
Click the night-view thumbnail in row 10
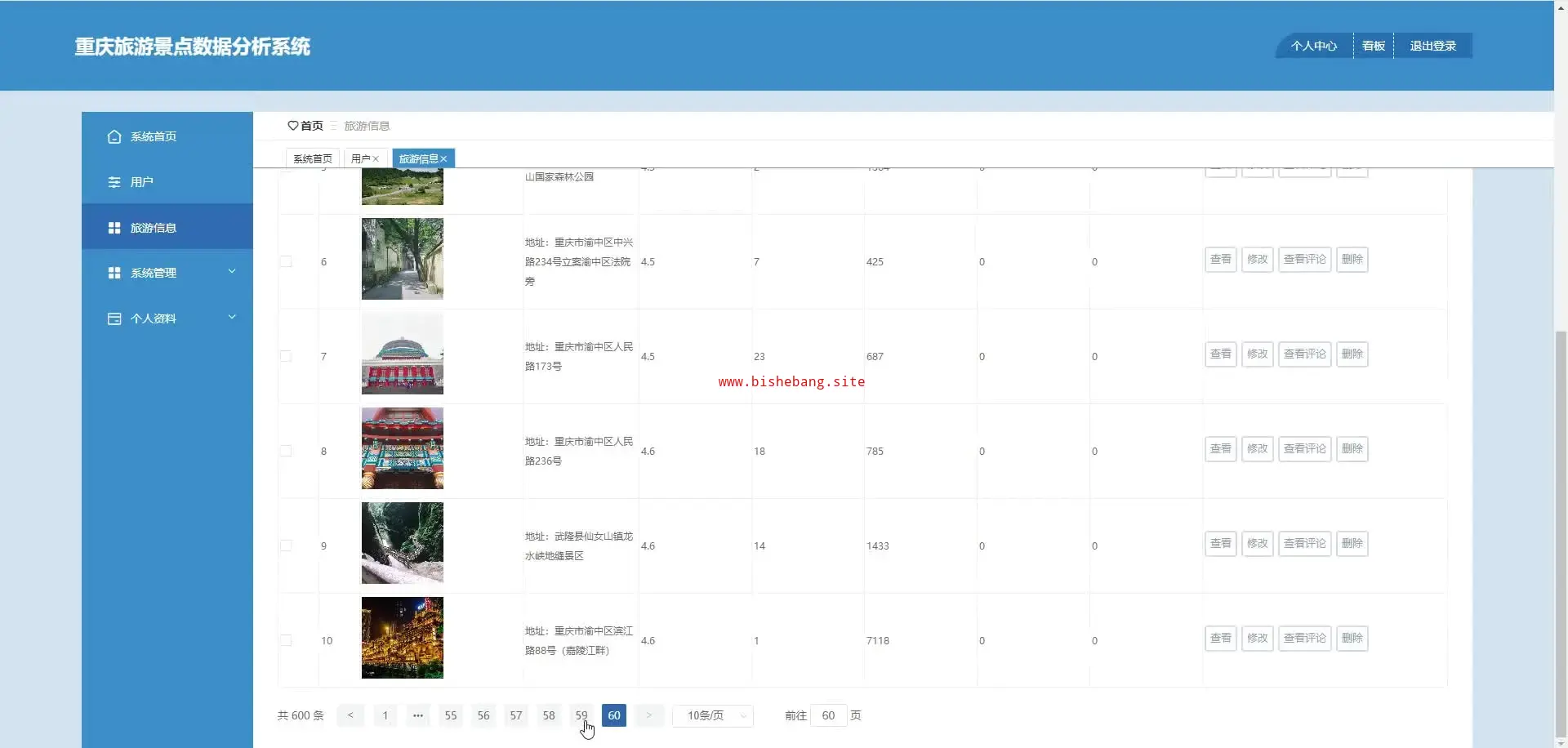(x=403, y=638)
